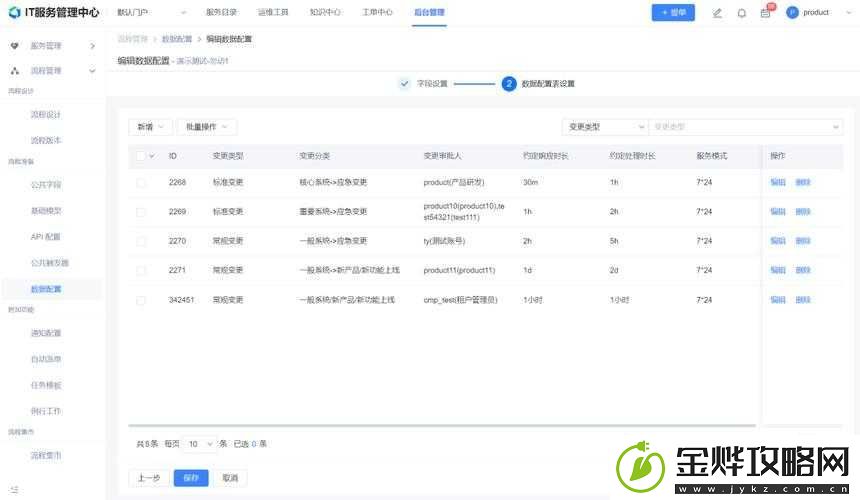Open 公共字段 in the sidebar
Screen dimensions: 860x500
tap(46, 185)
